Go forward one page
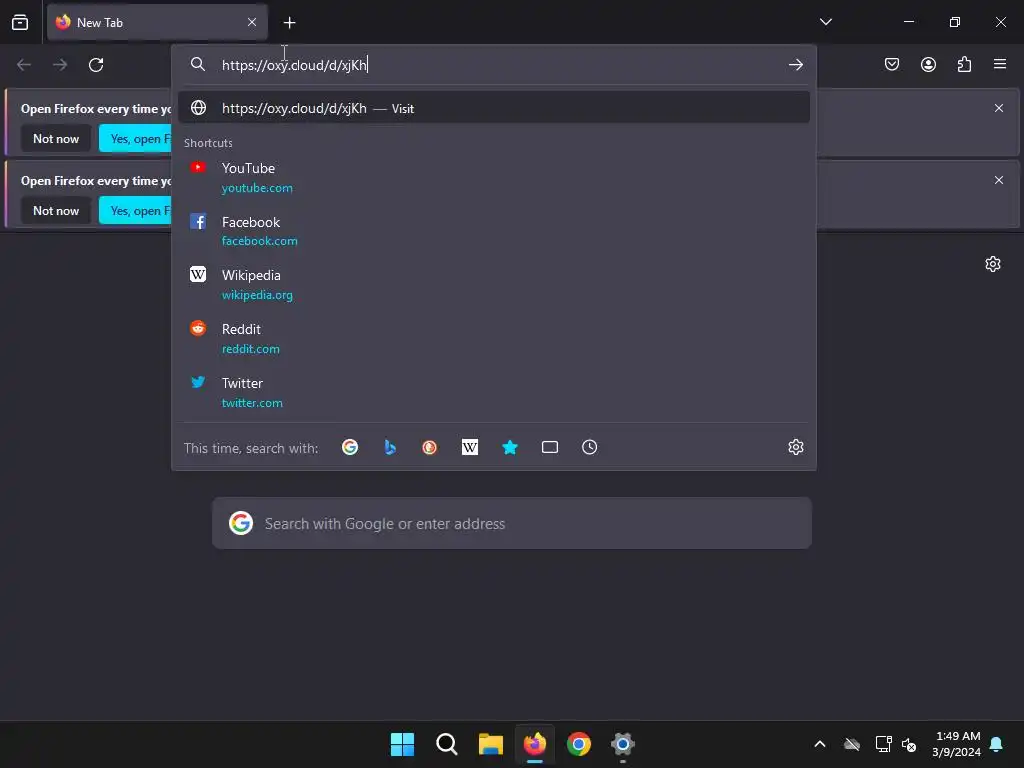This screenshot has width=1024, height=768. point(60,65)
